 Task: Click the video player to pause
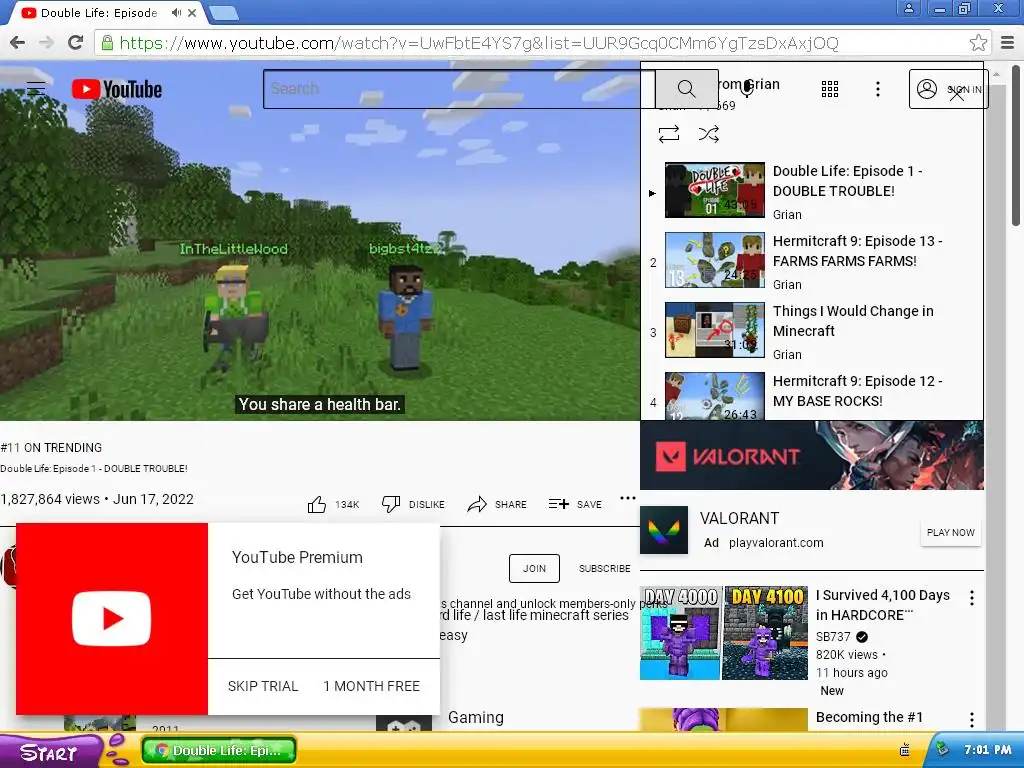click(x=319, y=242)
